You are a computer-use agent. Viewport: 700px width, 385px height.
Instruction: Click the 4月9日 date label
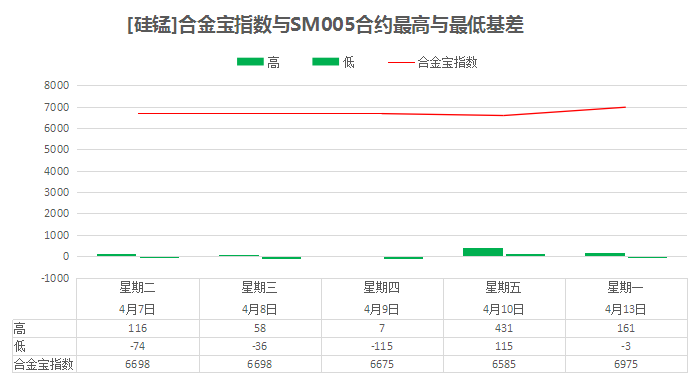pyautogui.click(x=381, y=309)
